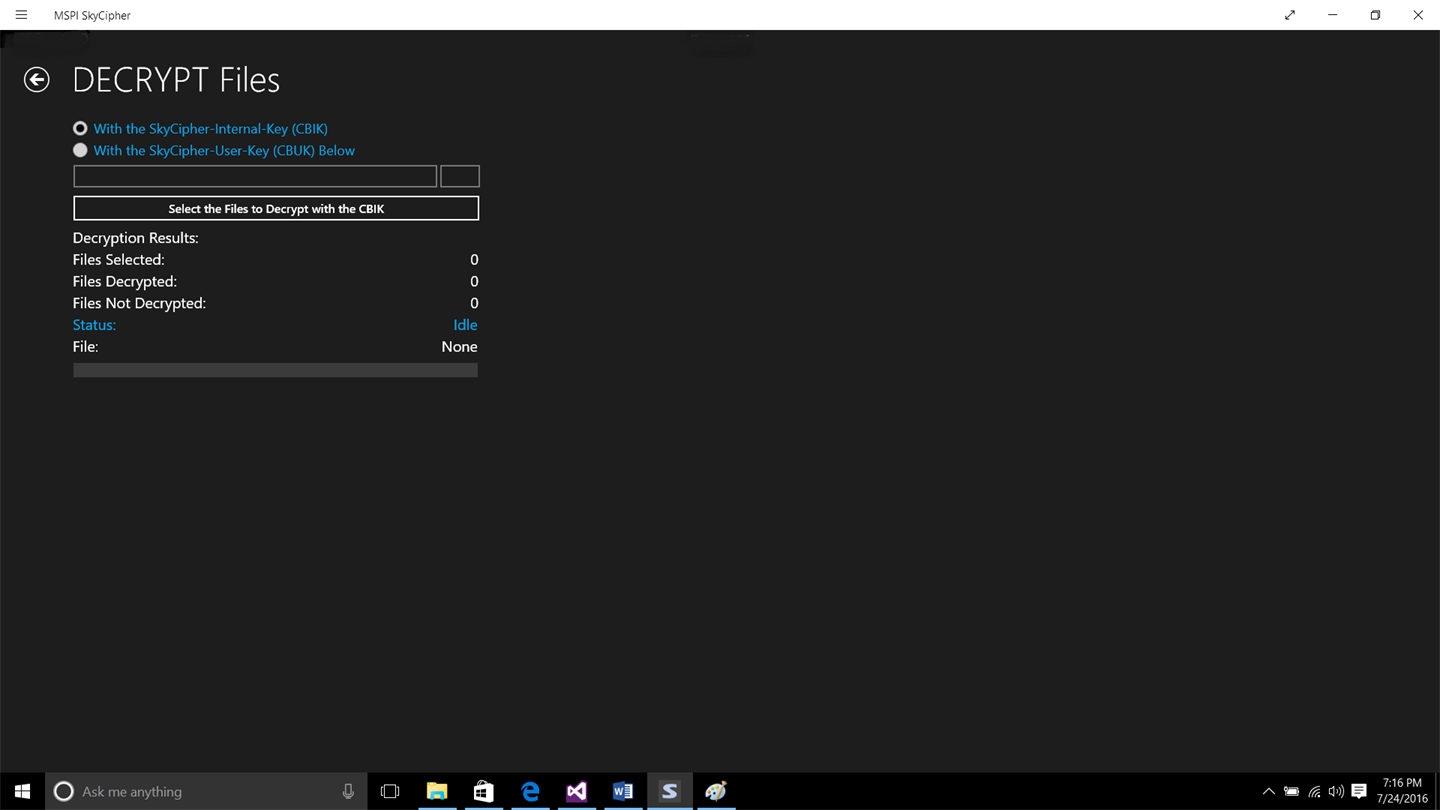
Task: Click the battery tray icon
Action: 1291,791
